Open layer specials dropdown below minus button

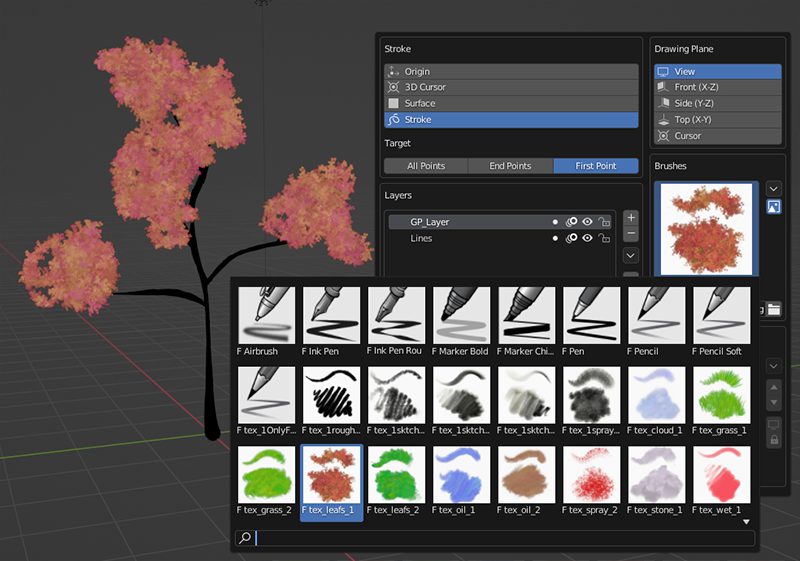tap(631, 255)
